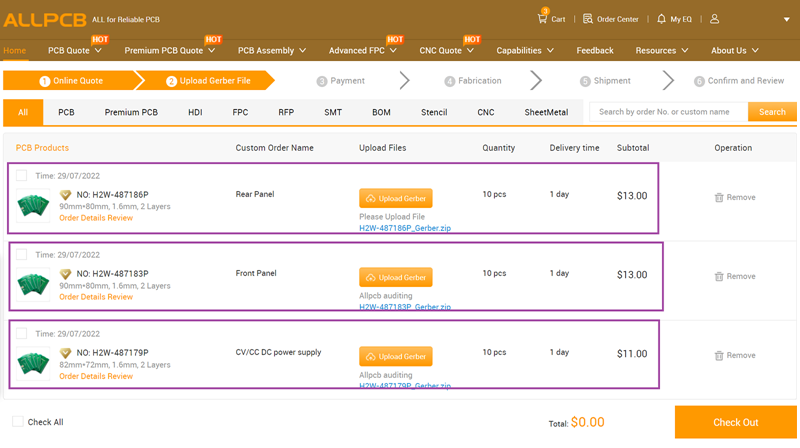Tick the Check All checkbox
The image size is (800, 448).
tap(18, 421)
